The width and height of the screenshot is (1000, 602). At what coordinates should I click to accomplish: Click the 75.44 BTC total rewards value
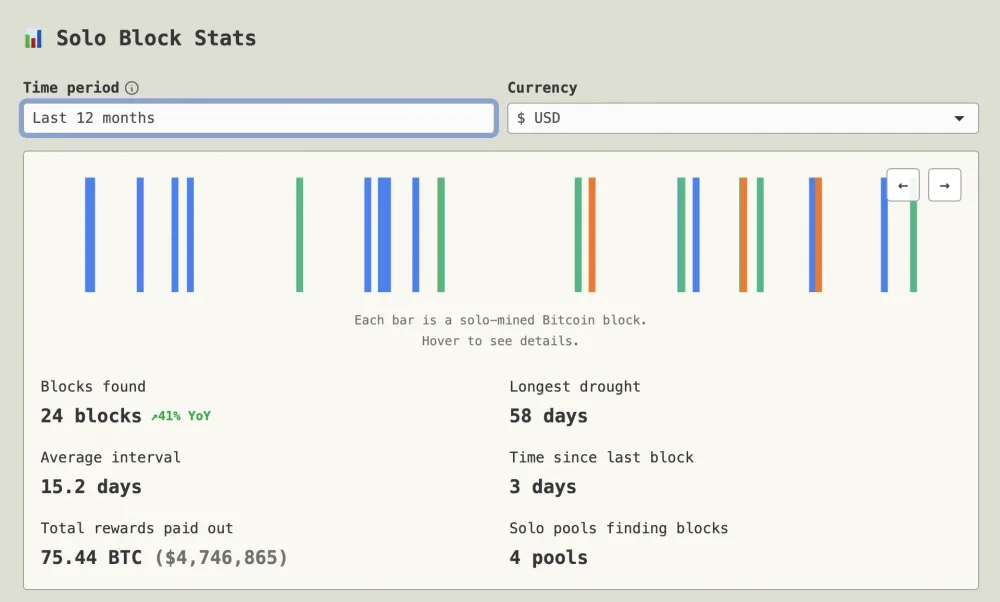tap(91, 557)
